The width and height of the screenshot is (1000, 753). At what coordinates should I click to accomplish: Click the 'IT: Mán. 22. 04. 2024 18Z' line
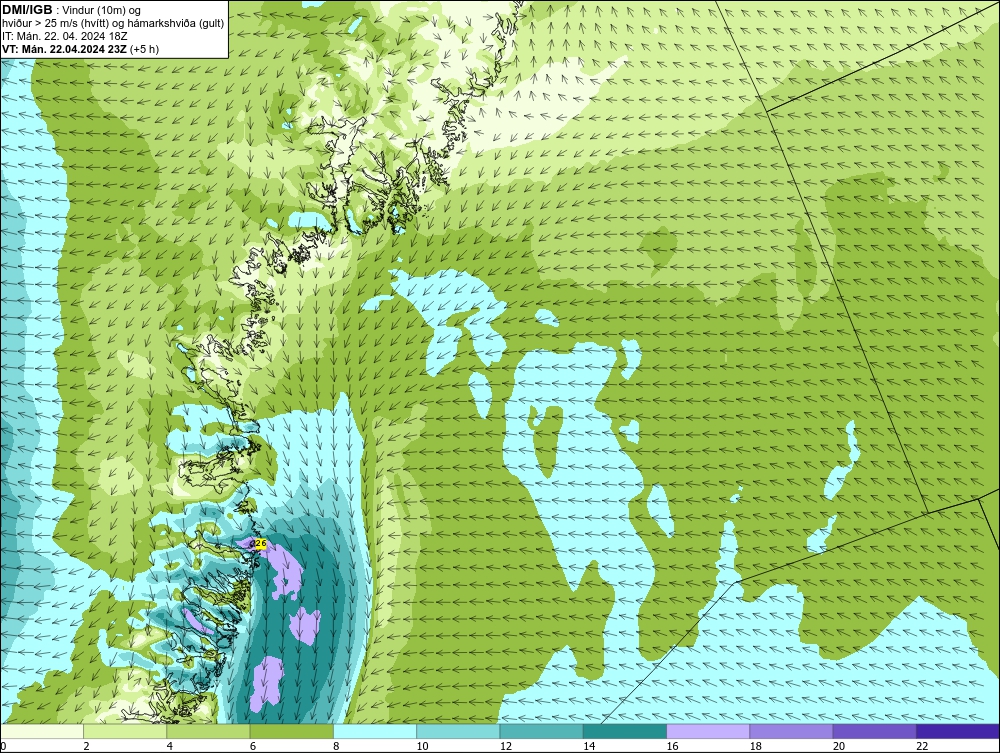[65, 36]
